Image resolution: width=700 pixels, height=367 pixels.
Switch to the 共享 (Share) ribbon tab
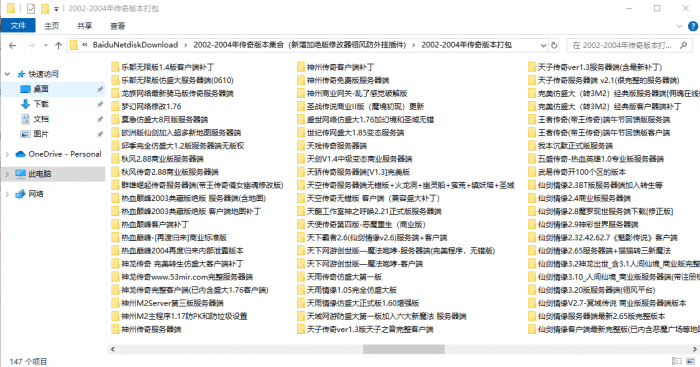84,26
